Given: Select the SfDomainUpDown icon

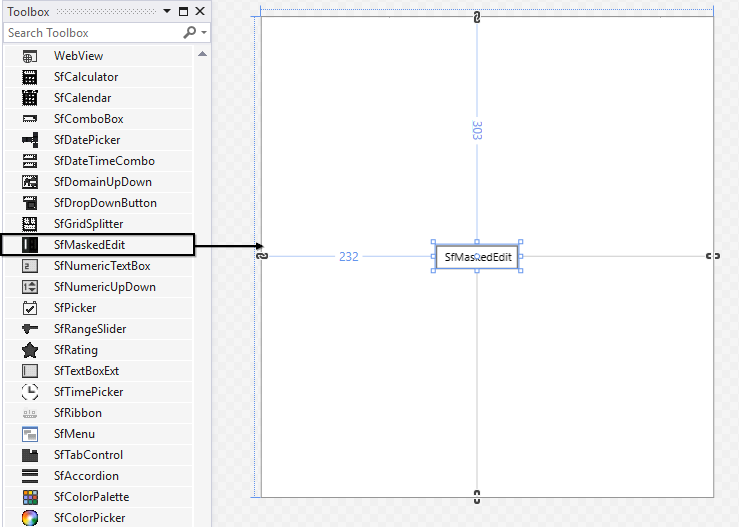Looking at the screenshot, I should (30, 182).
